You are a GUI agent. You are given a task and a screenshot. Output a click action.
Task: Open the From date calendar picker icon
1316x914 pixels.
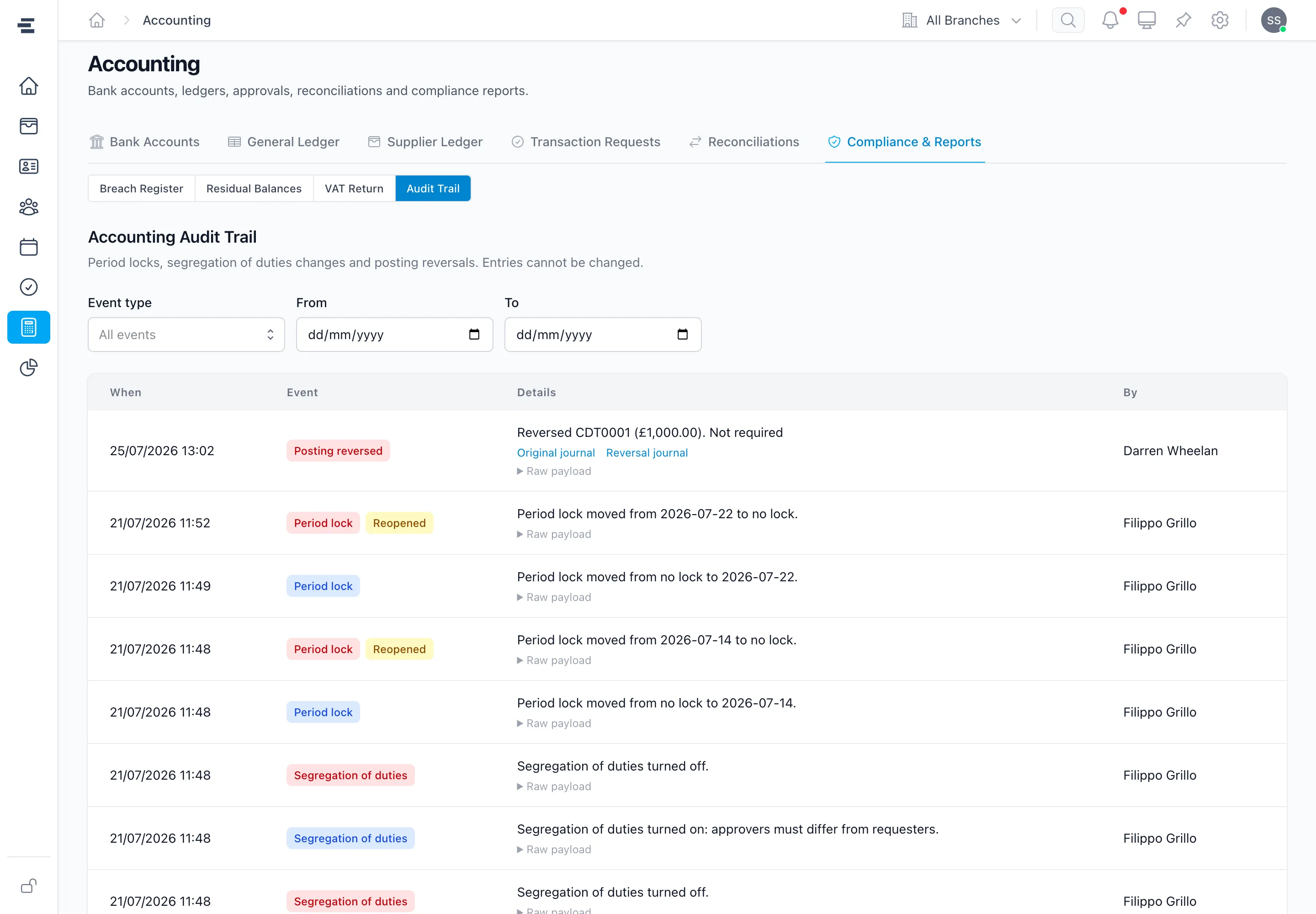click(x=474, y=335)
